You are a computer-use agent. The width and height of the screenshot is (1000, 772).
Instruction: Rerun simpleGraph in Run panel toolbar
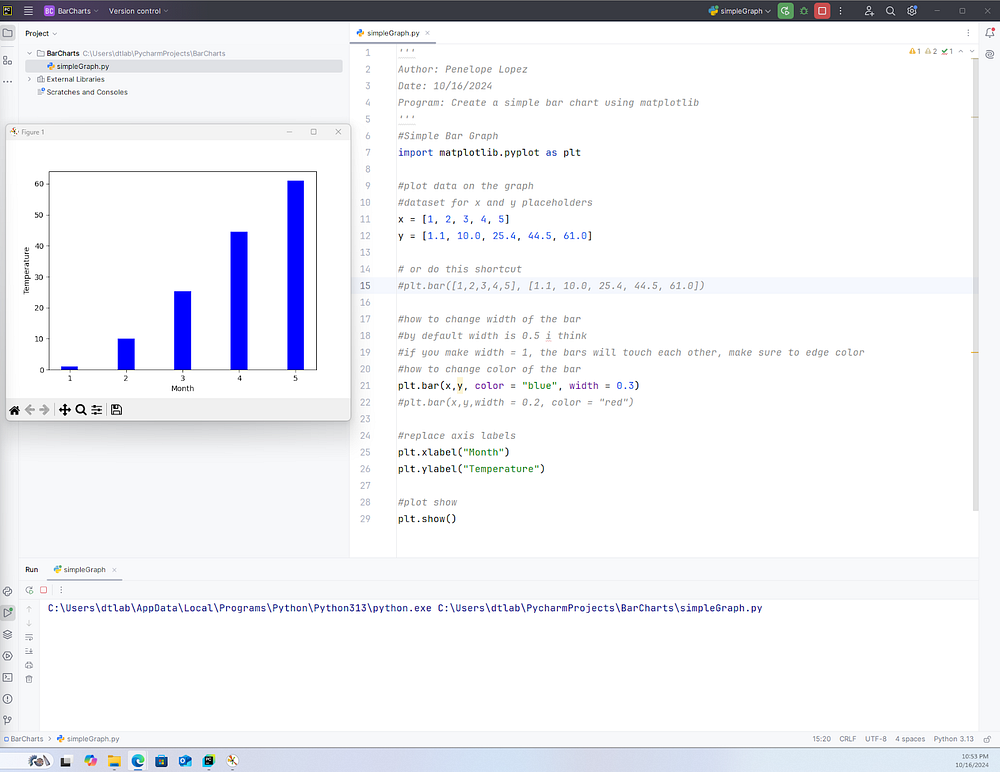pos(29,590)
